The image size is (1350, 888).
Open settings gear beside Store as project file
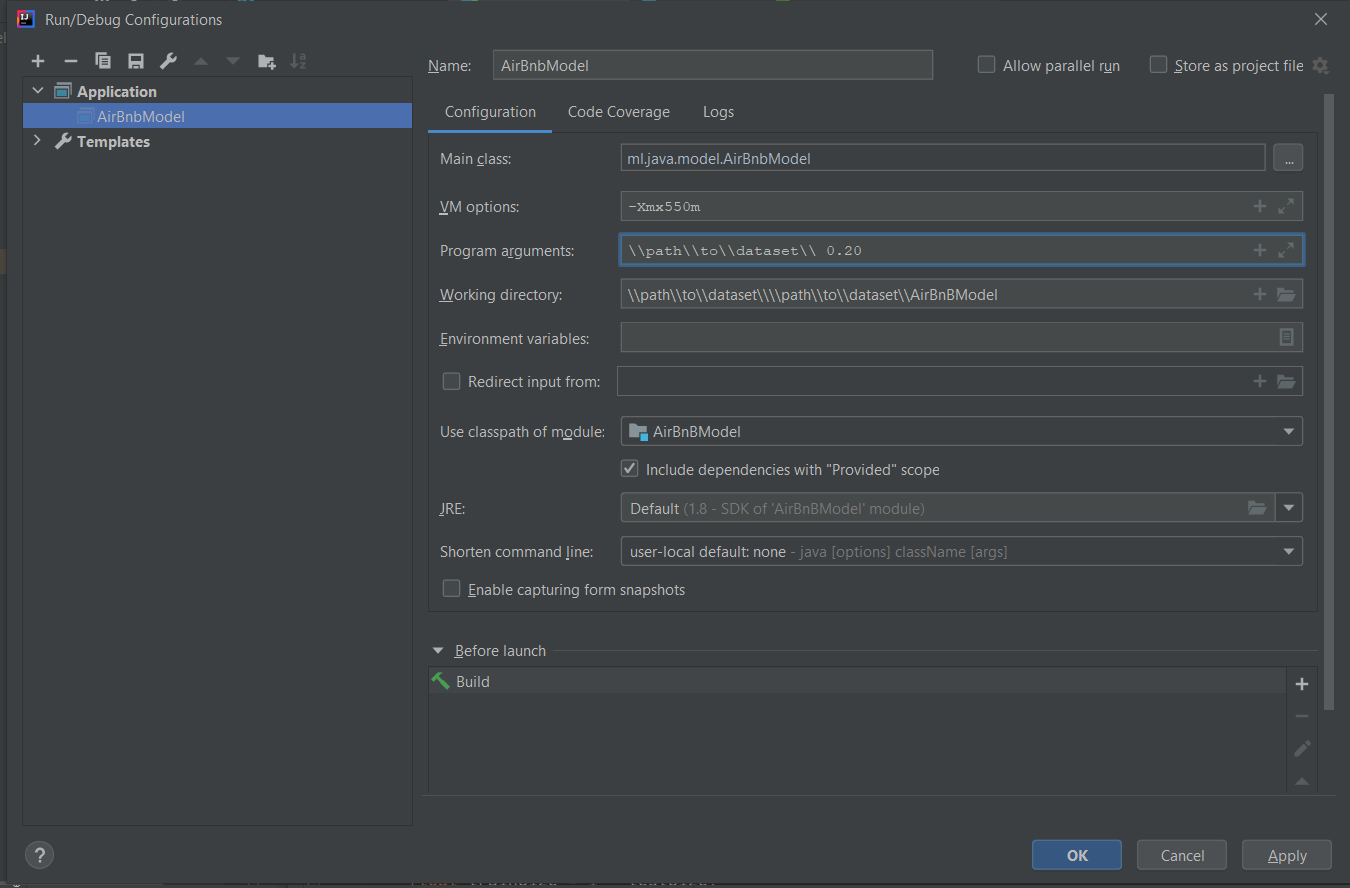tap(1321, 65)
